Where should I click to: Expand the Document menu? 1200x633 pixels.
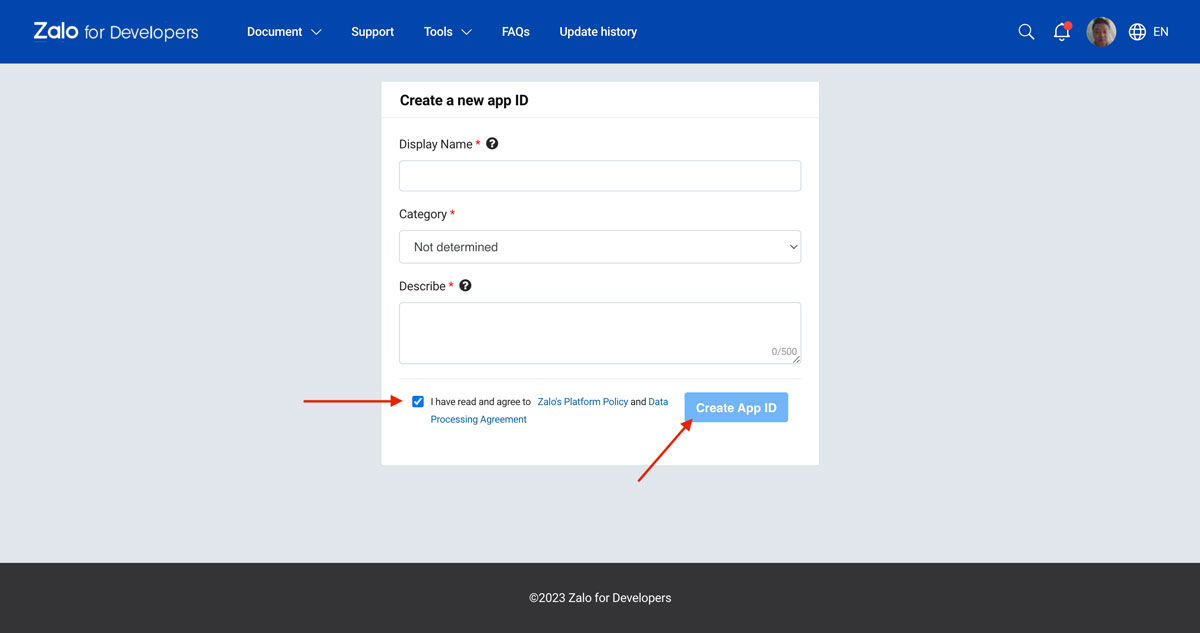click(284, 32)
